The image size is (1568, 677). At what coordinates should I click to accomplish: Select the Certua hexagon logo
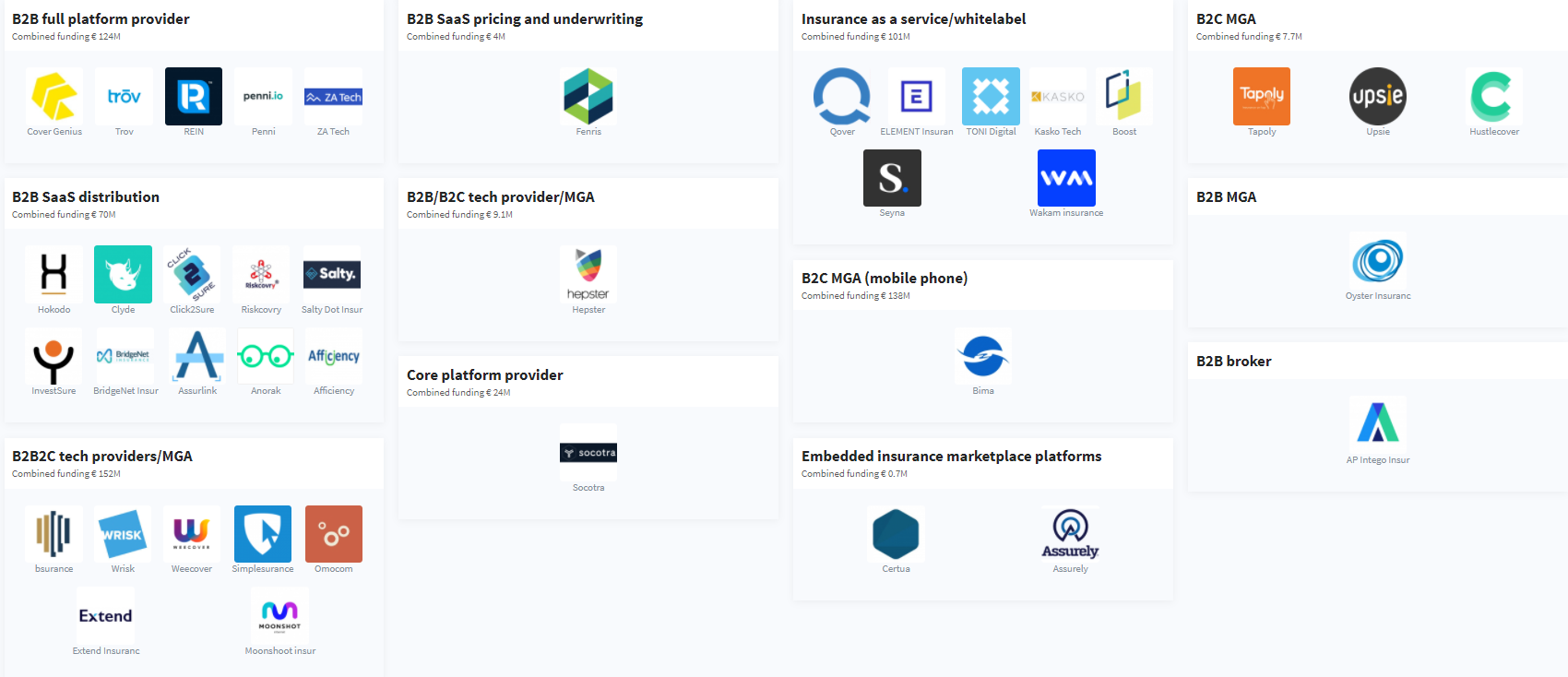(896, 534)
